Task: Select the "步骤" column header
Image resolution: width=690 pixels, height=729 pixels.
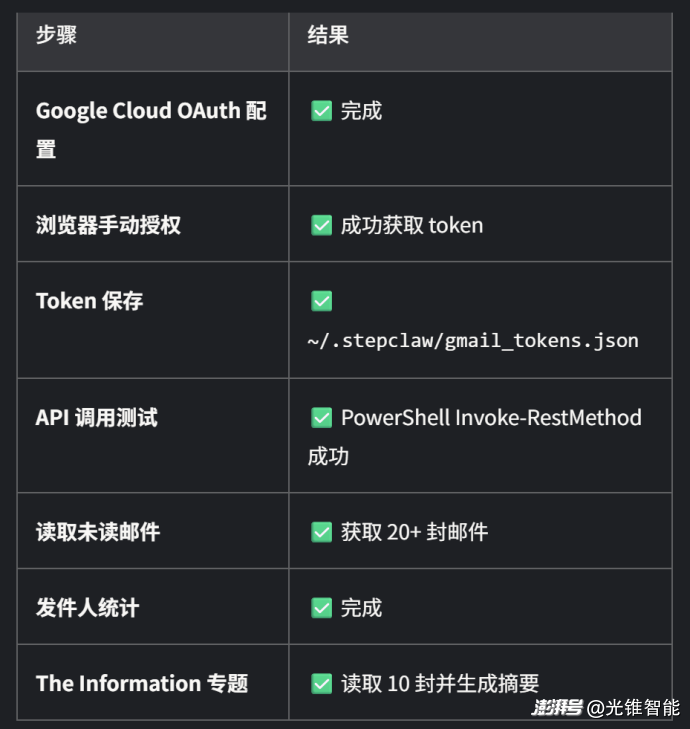Action: [x=56, y=35]
